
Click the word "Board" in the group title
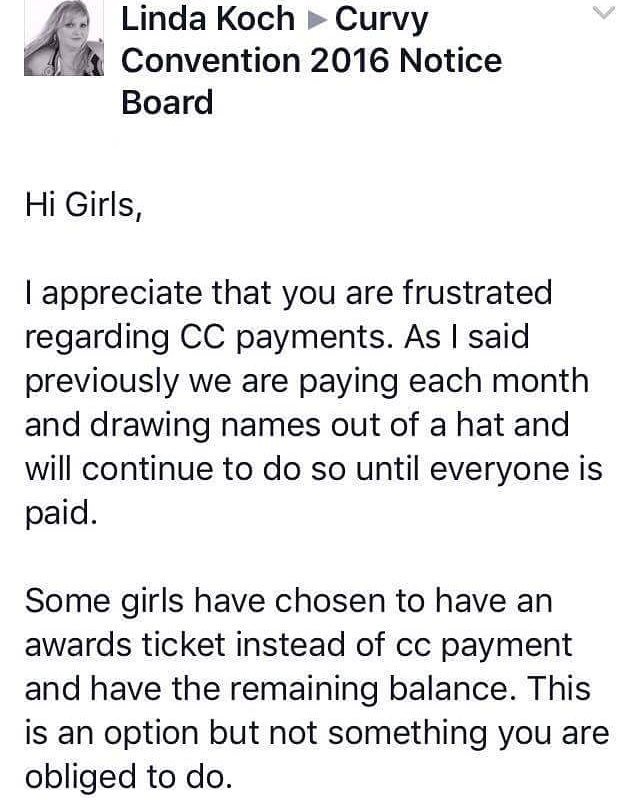point(167,102)
